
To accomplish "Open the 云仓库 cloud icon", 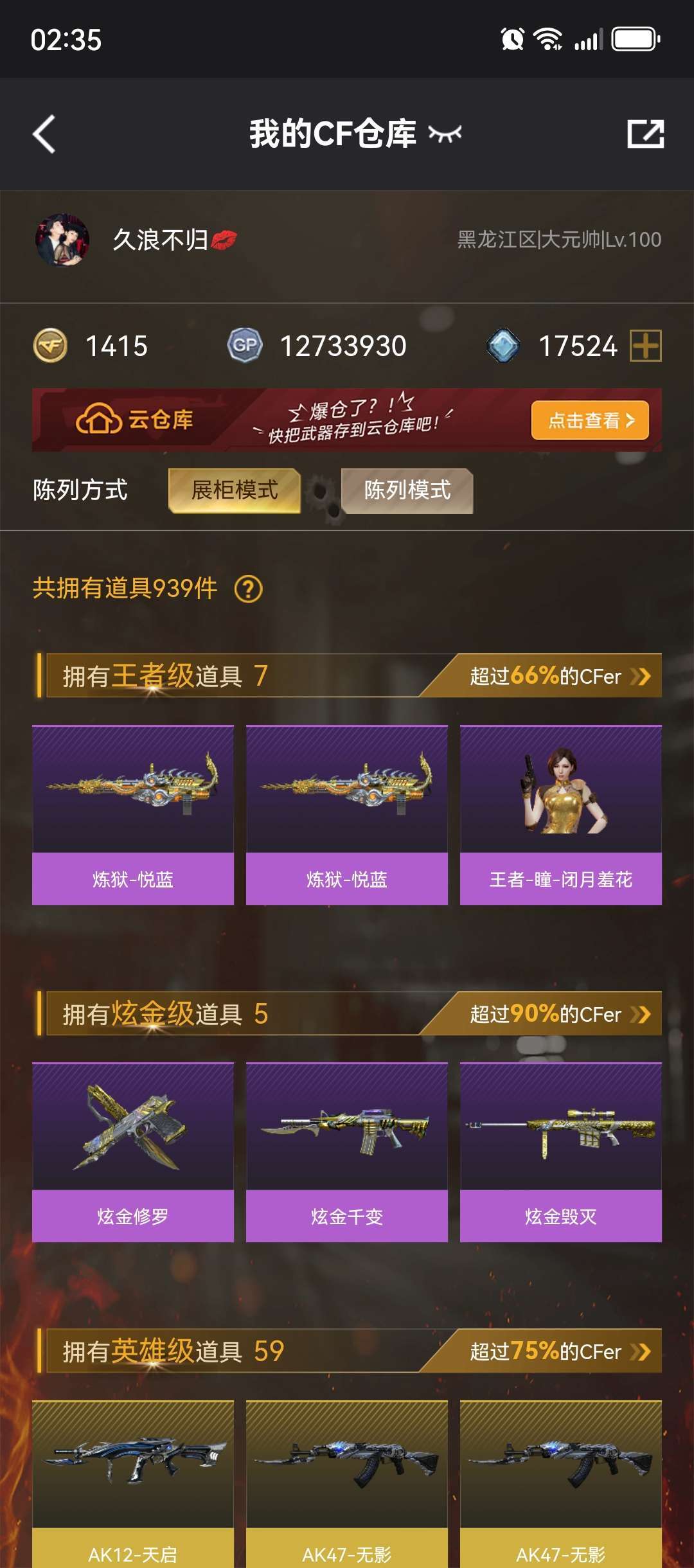I will tap(98, 420).
